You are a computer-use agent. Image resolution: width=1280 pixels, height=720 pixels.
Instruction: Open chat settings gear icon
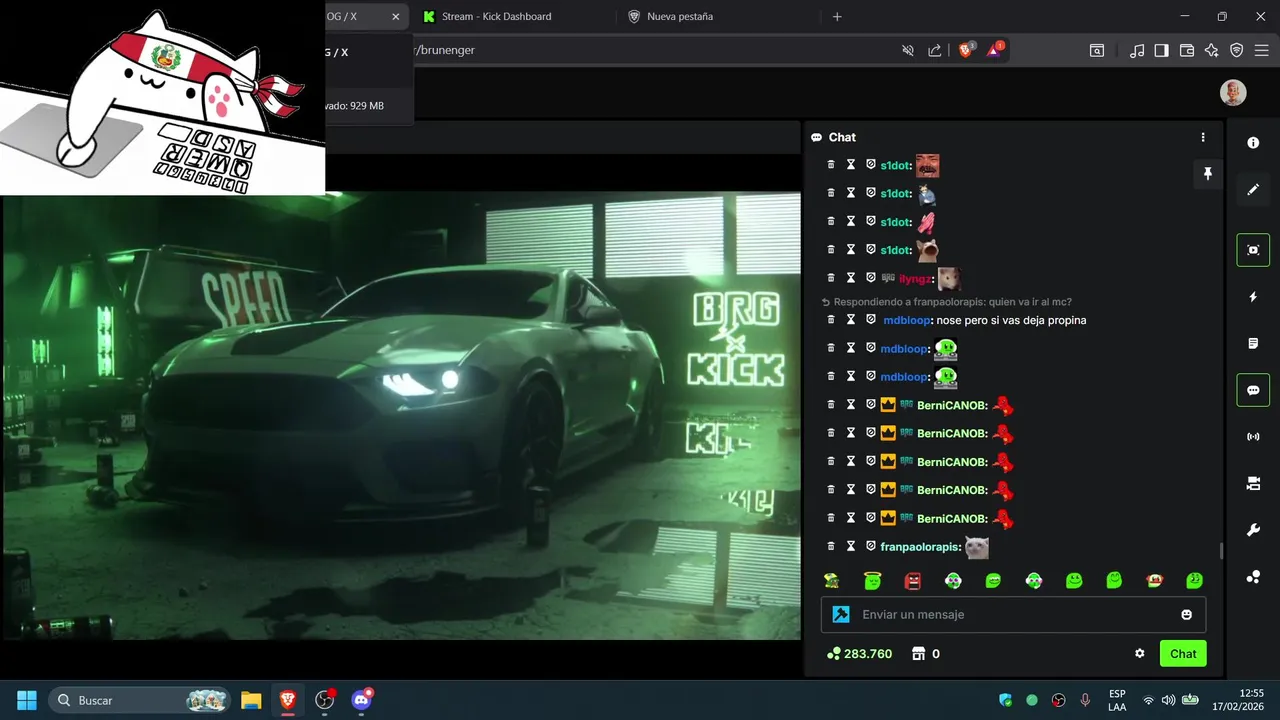tap(1139, 654)
